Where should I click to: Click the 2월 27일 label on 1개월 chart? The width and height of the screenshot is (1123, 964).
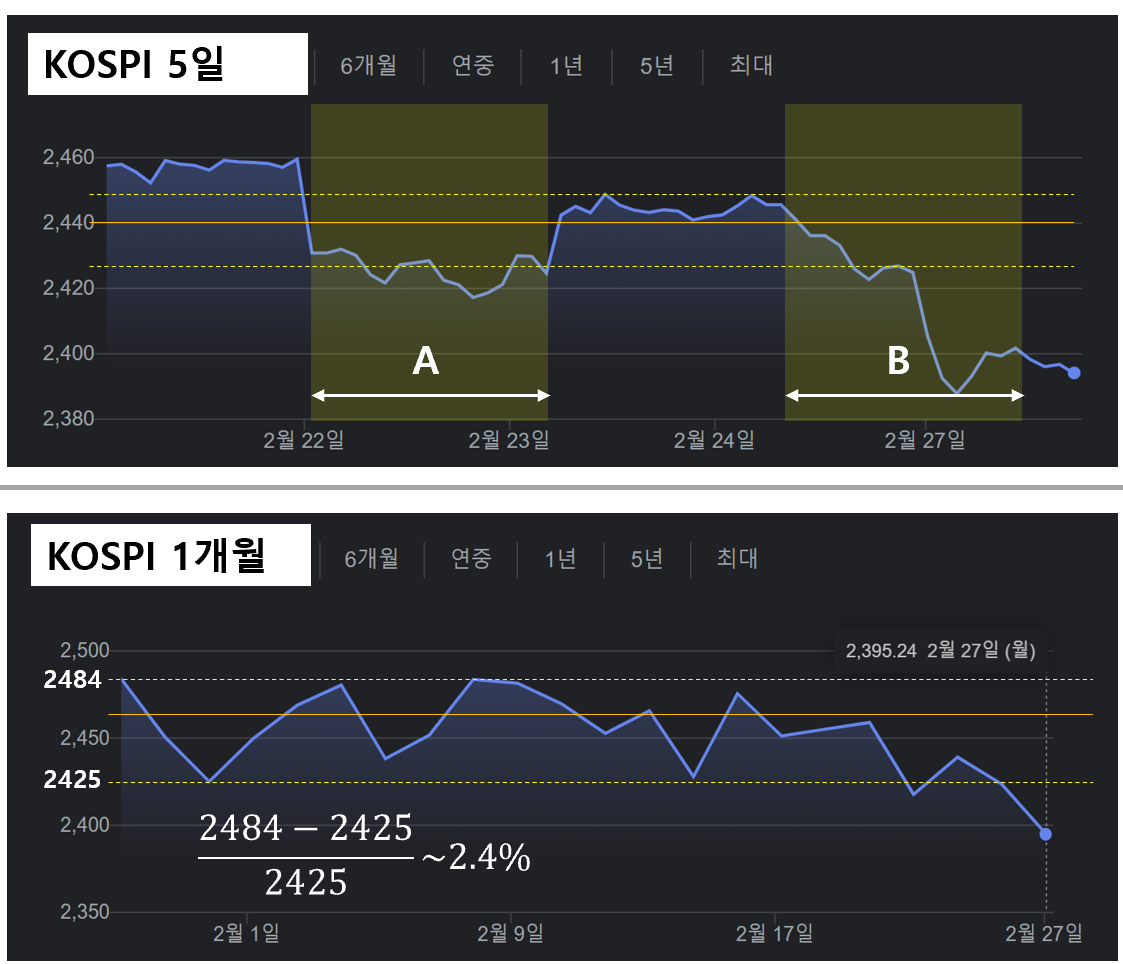(x=1044, y=933)
